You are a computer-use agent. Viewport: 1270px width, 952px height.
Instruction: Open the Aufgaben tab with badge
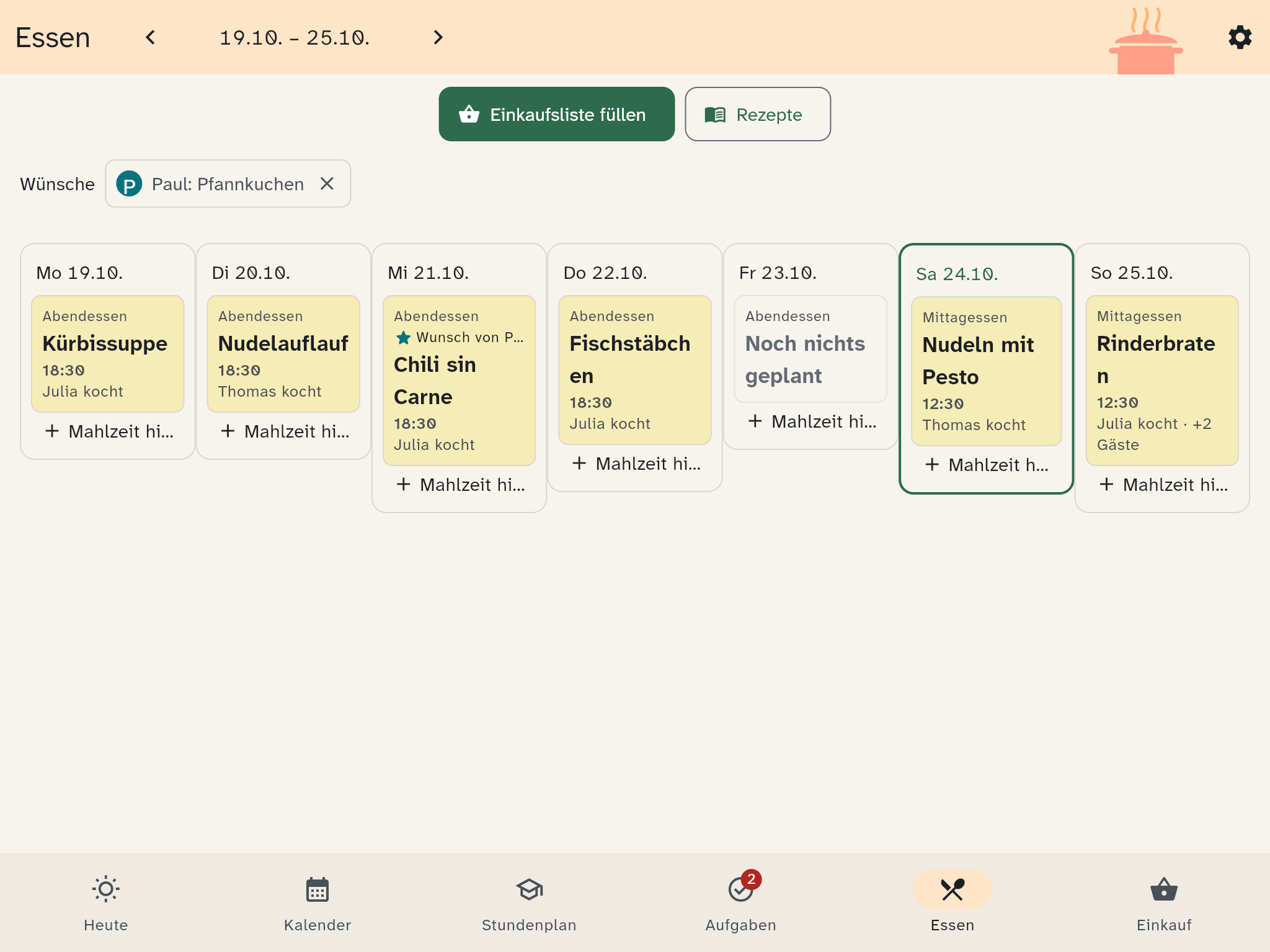pyautogui.click(x=740, y=902)
